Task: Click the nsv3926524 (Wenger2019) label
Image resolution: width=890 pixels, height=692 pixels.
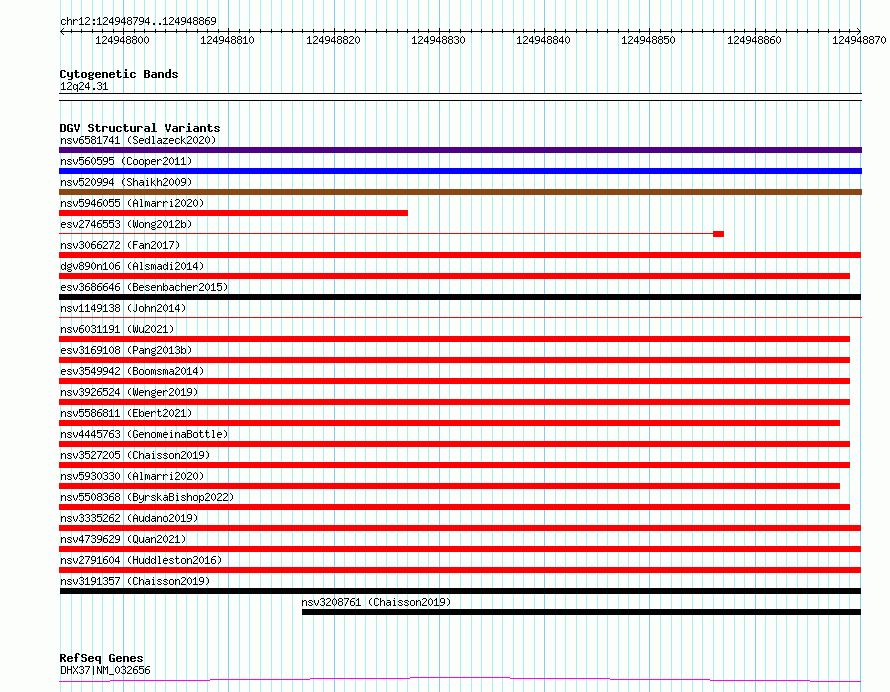Action: 129,392
